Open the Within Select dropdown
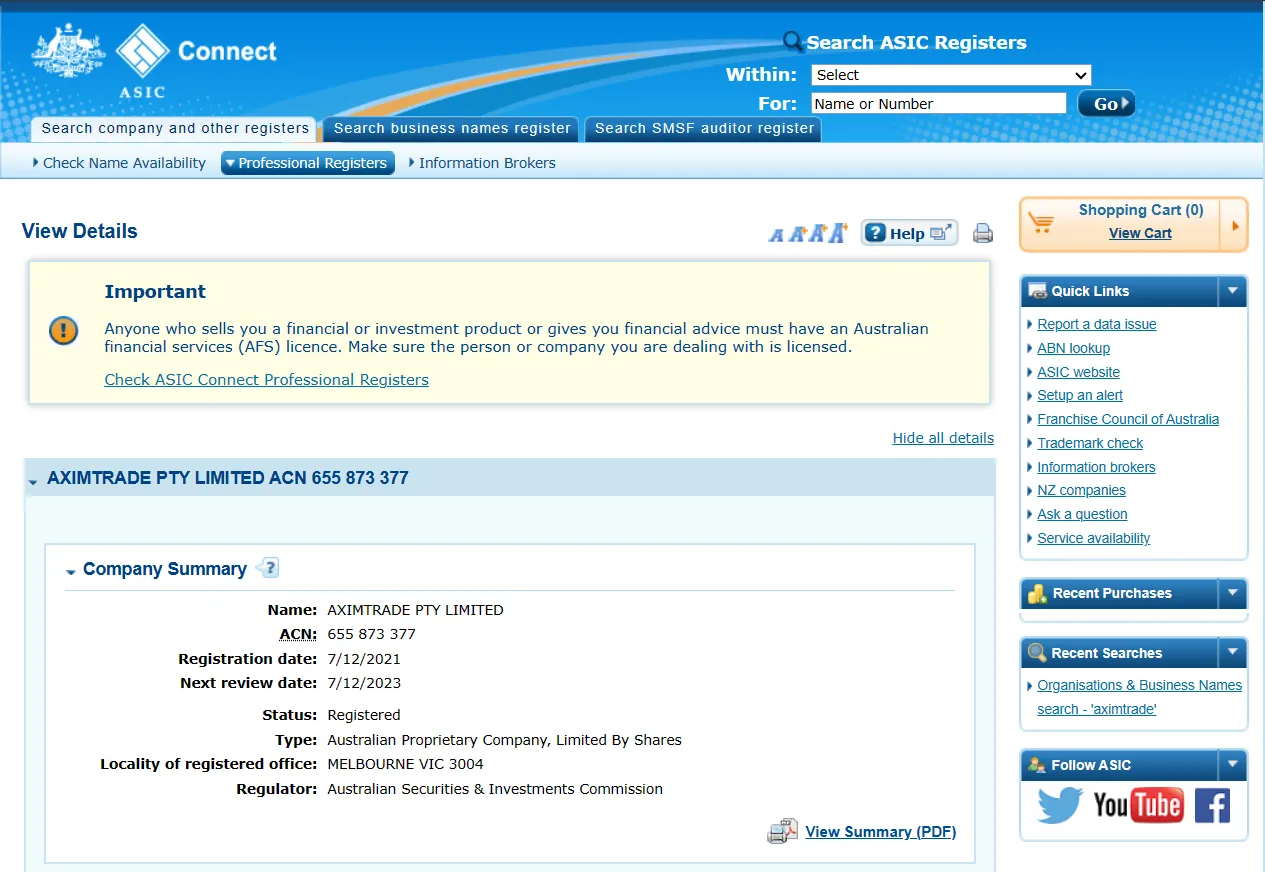This screenshot has width=1265, height=872. (951, 75)
